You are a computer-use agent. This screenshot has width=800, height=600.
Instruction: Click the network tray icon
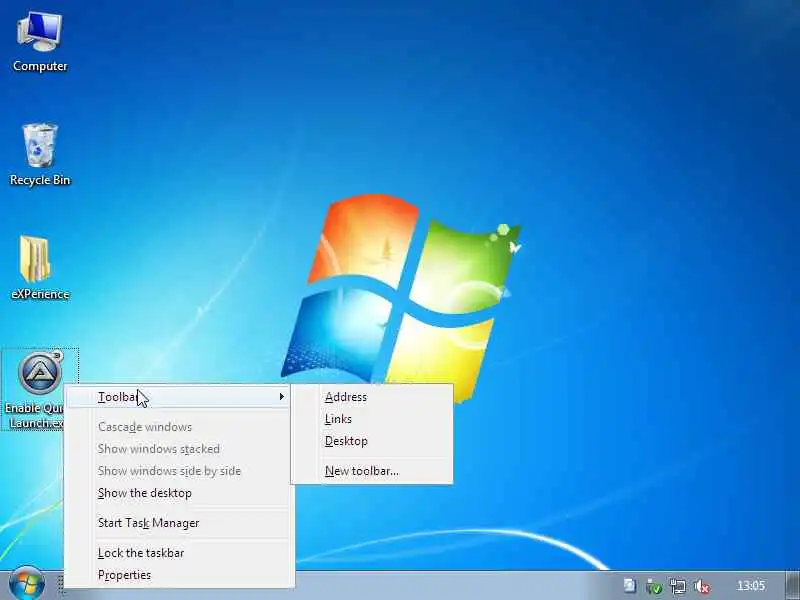click(678, 586)
